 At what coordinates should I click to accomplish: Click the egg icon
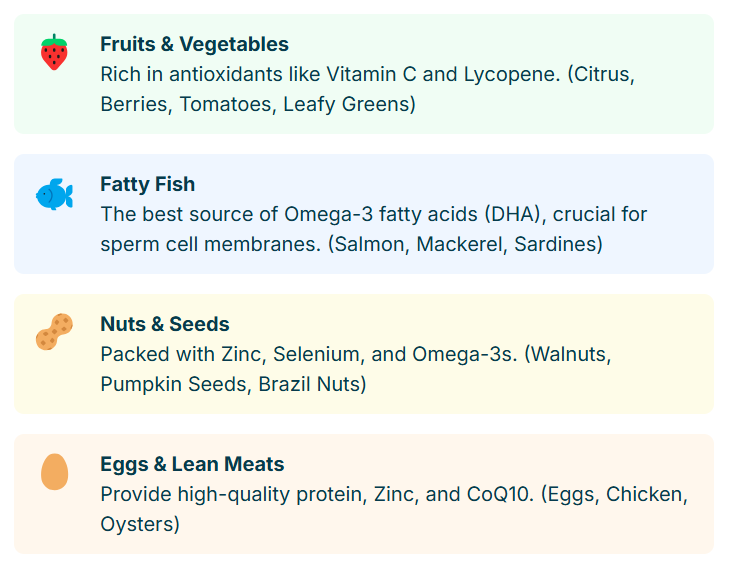pos(54,472)
